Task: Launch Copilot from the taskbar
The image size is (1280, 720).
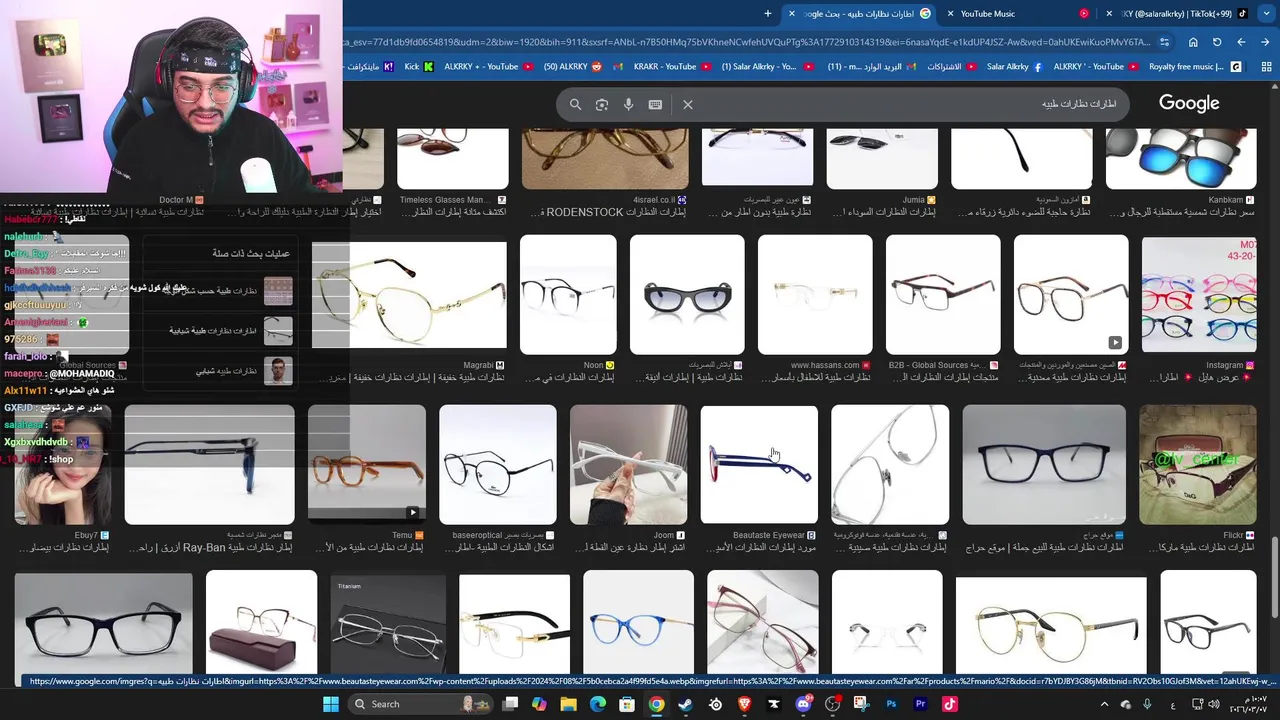Action: [x=539, y=704]
